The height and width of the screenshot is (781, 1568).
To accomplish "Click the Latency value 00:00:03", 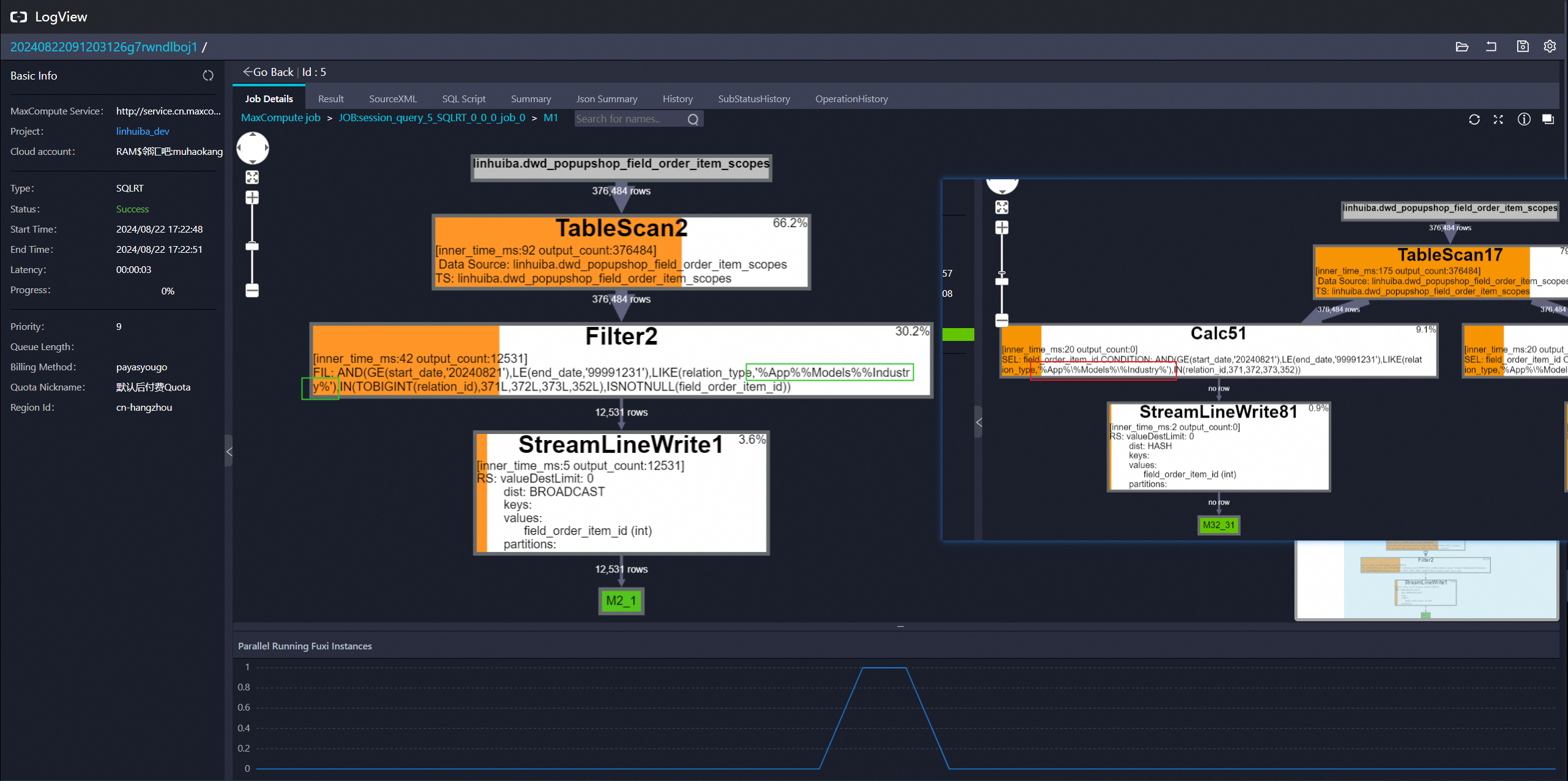I will tap(133, 269).
